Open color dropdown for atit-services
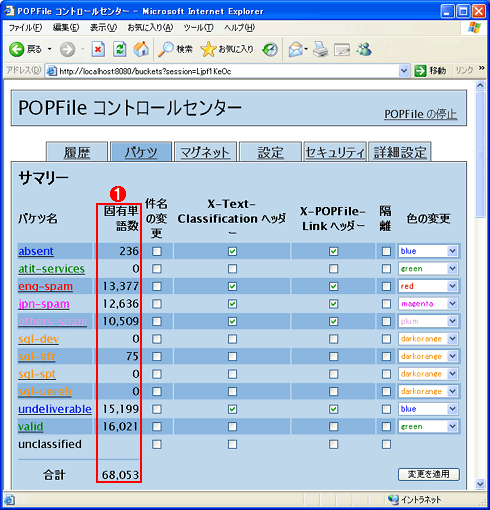The height and width of the screenshot is (510, 490). coord(428,269)
